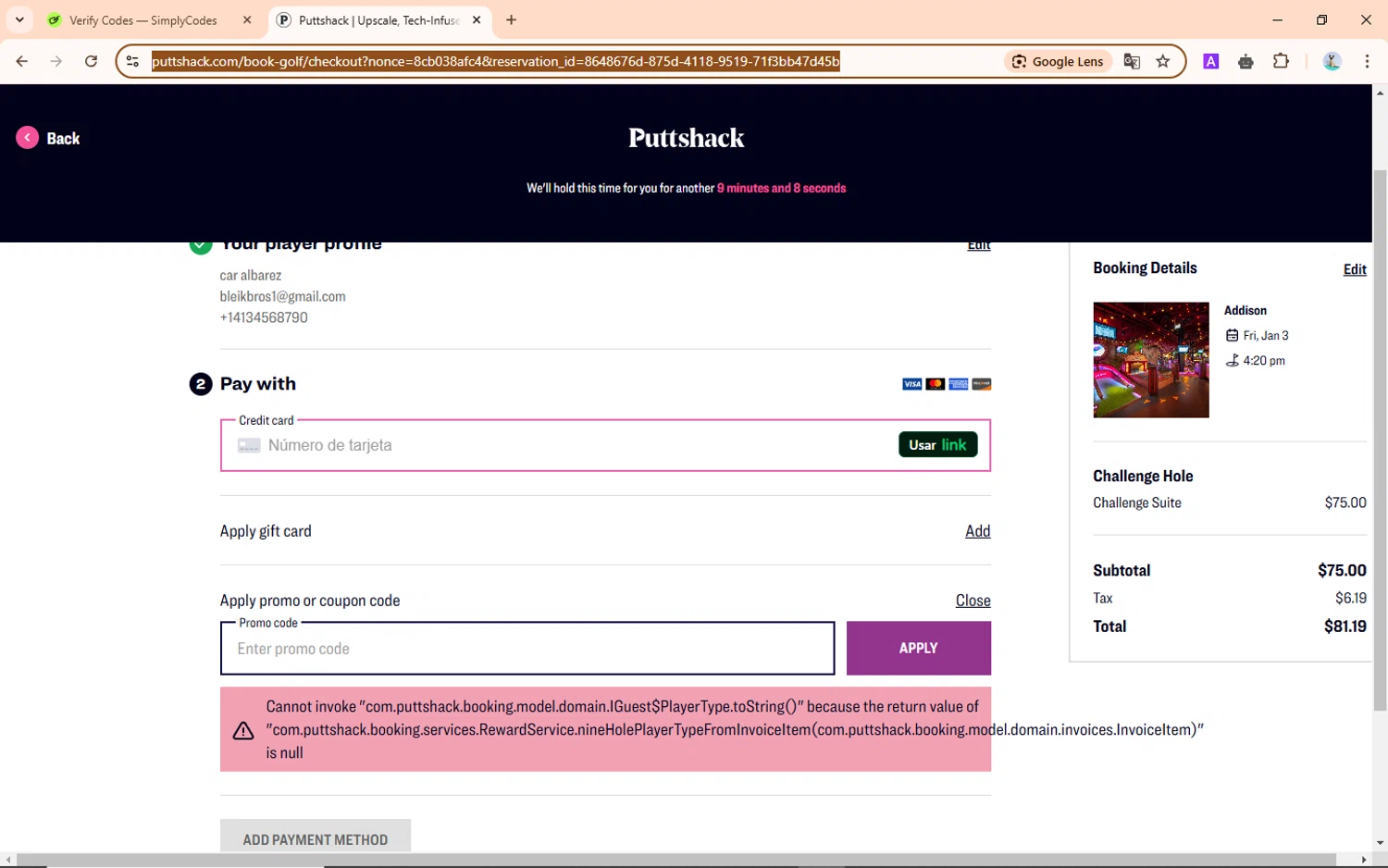Viewport: 1388px width, 868px height.
Task: View site information icon in address bar
Action: click(132, 61)
